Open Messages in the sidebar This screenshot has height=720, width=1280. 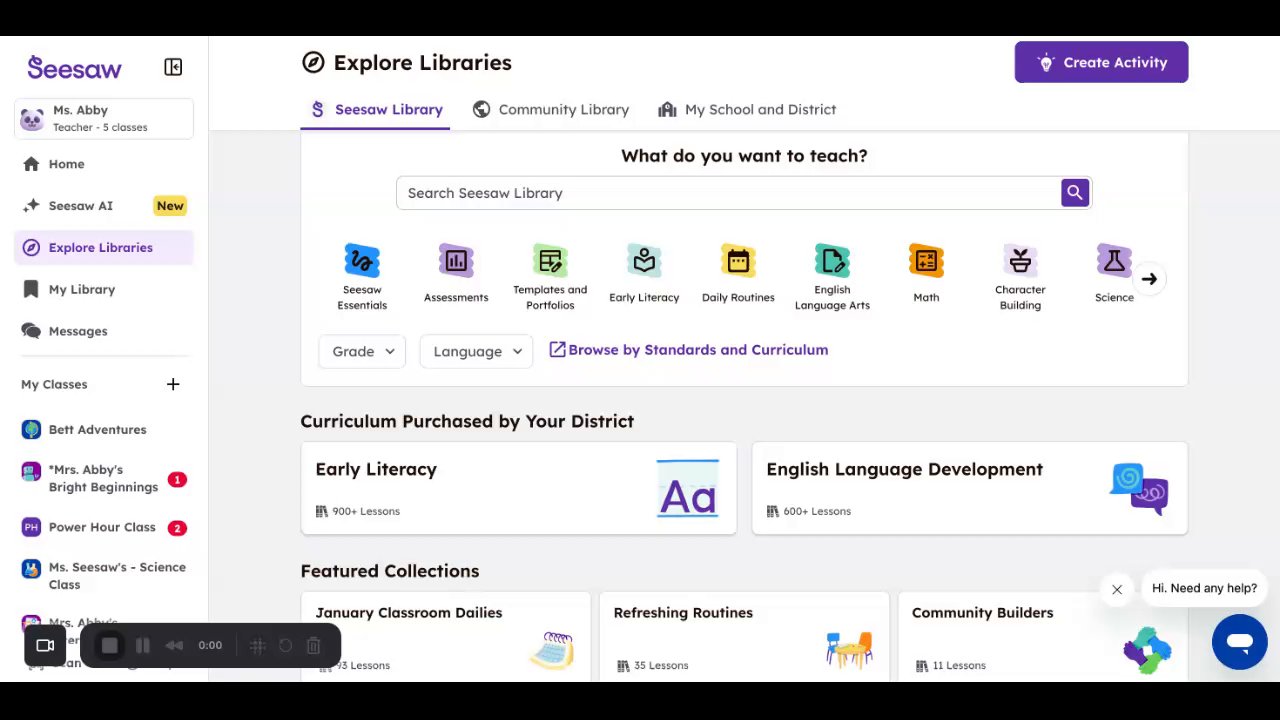pyautogui.click(x=104, y=331)
